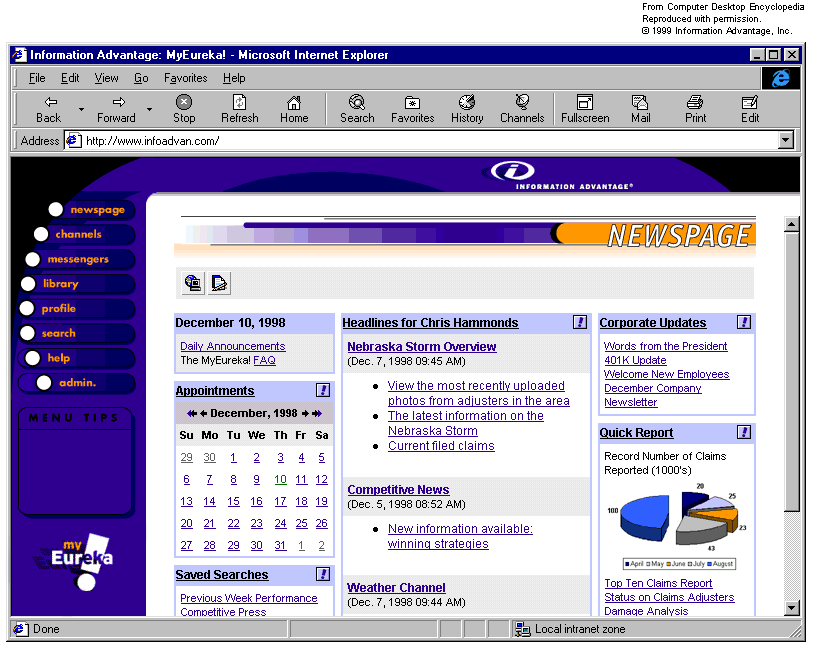Click the Back toolbar button
814x651 pixels.
pyautogui.click(x=49, y=110)
